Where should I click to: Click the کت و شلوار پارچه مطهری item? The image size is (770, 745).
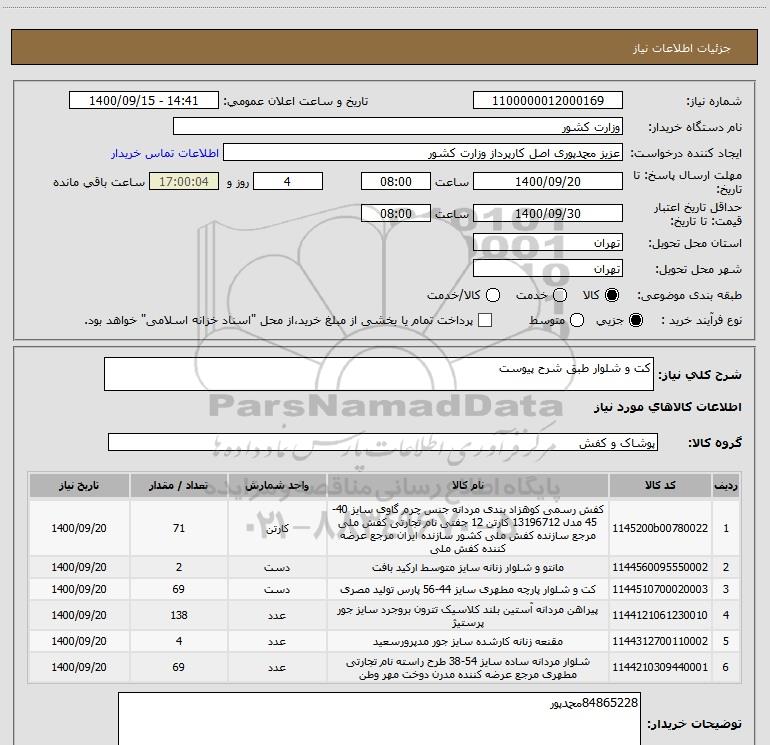pyautogui.click(x=468, y=589)
